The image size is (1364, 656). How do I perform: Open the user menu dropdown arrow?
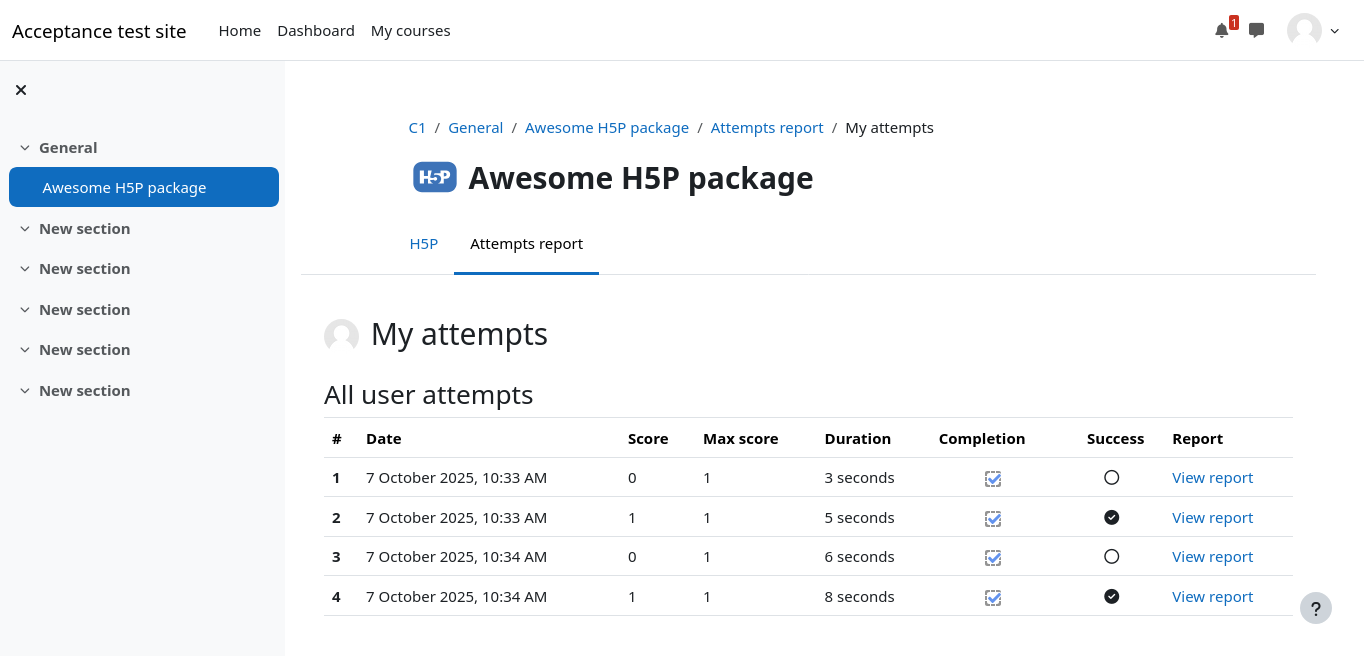pos(1335,31)
